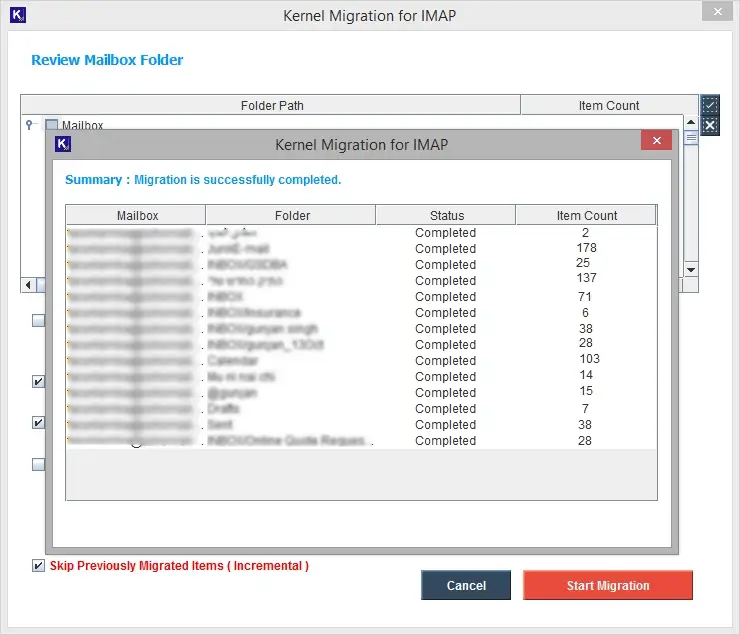
Task: Click scroll down arrow of folder list
Action: pos(691,270)
